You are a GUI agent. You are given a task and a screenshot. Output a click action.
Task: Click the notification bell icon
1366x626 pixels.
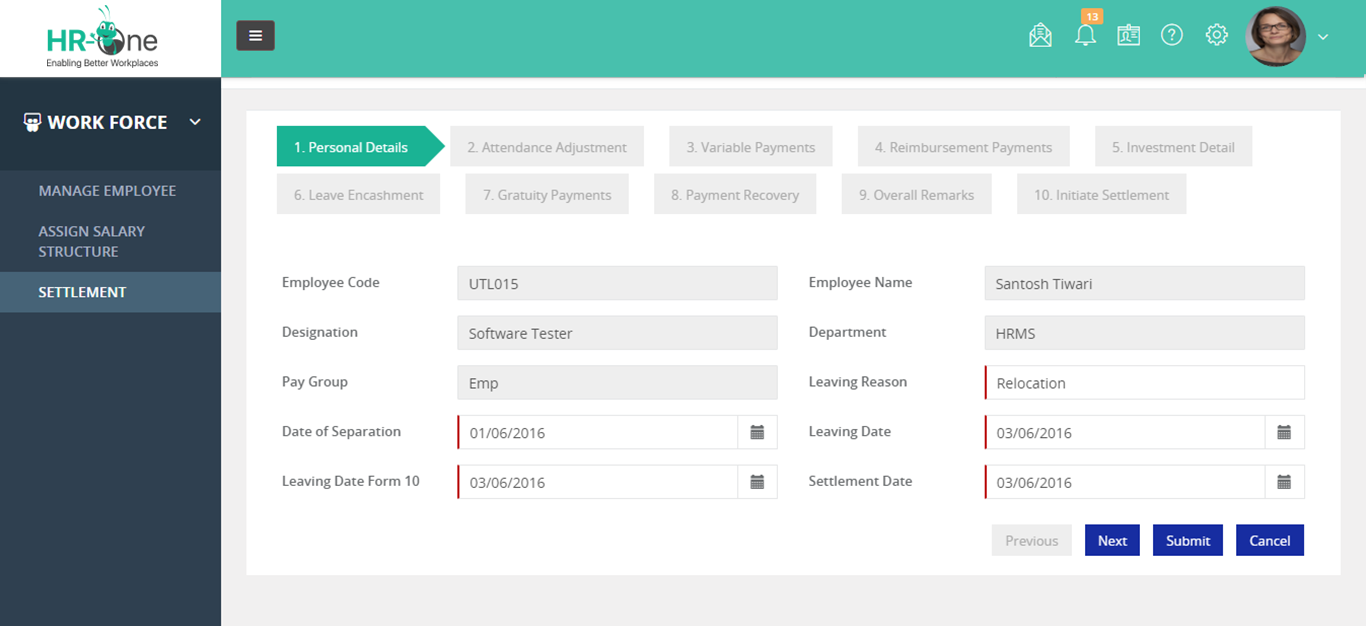(x=1084, y=34)
